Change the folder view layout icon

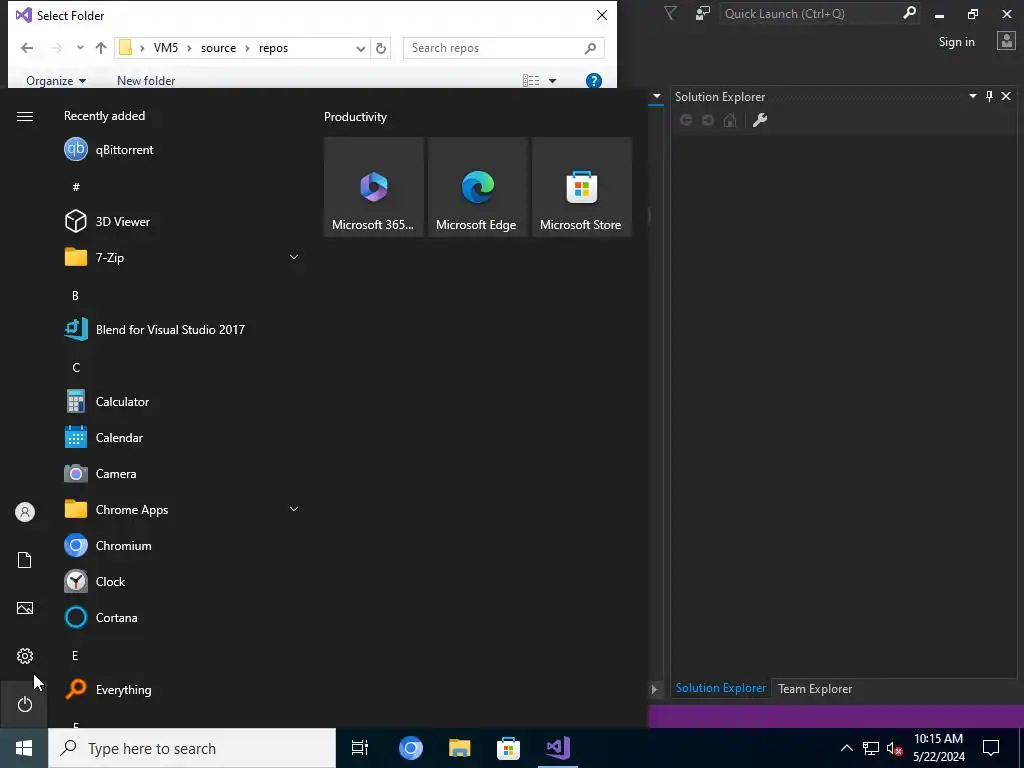click(x=531, y=80)
